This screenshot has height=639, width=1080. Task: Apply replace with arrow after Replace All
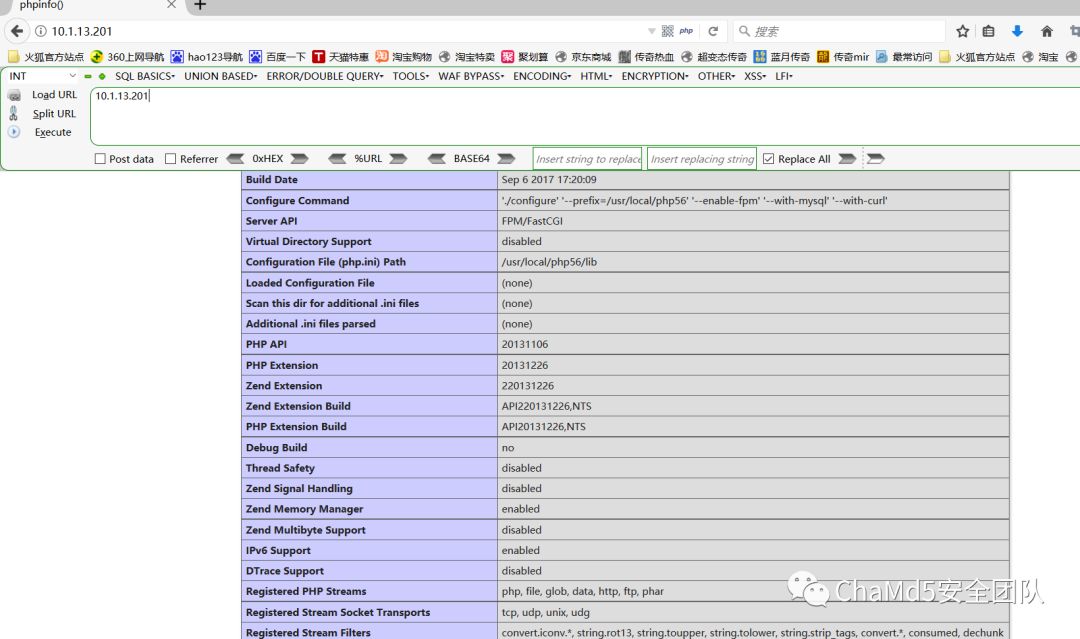coord(847,158)
